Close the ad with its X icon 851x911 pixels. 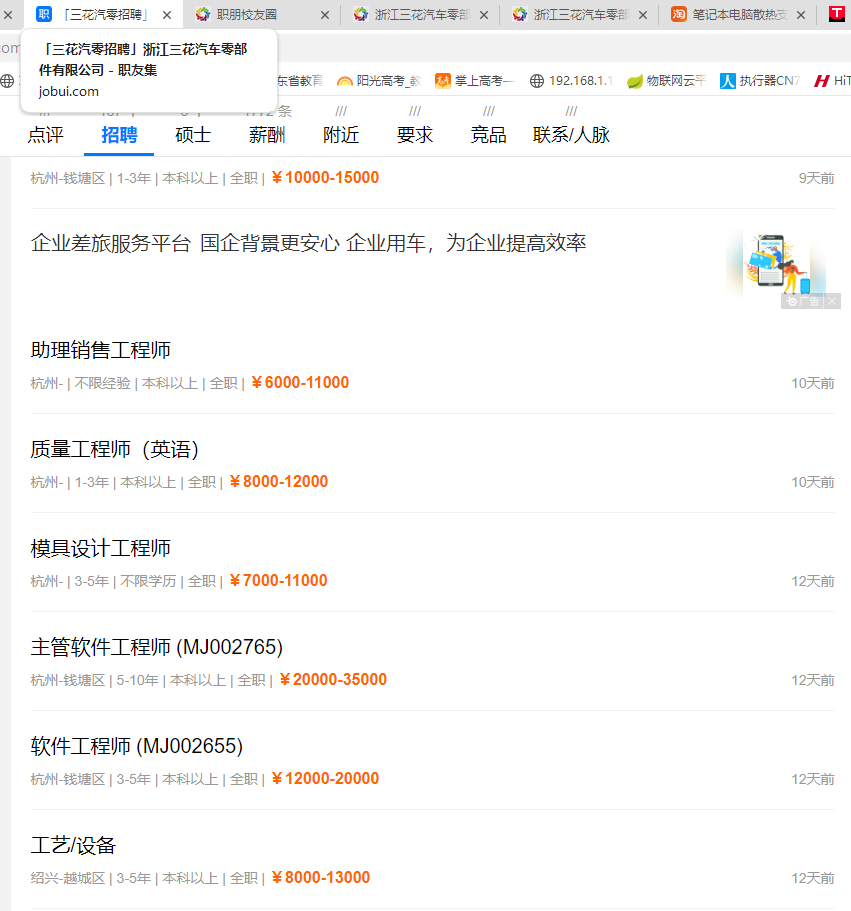click(832, 301)
